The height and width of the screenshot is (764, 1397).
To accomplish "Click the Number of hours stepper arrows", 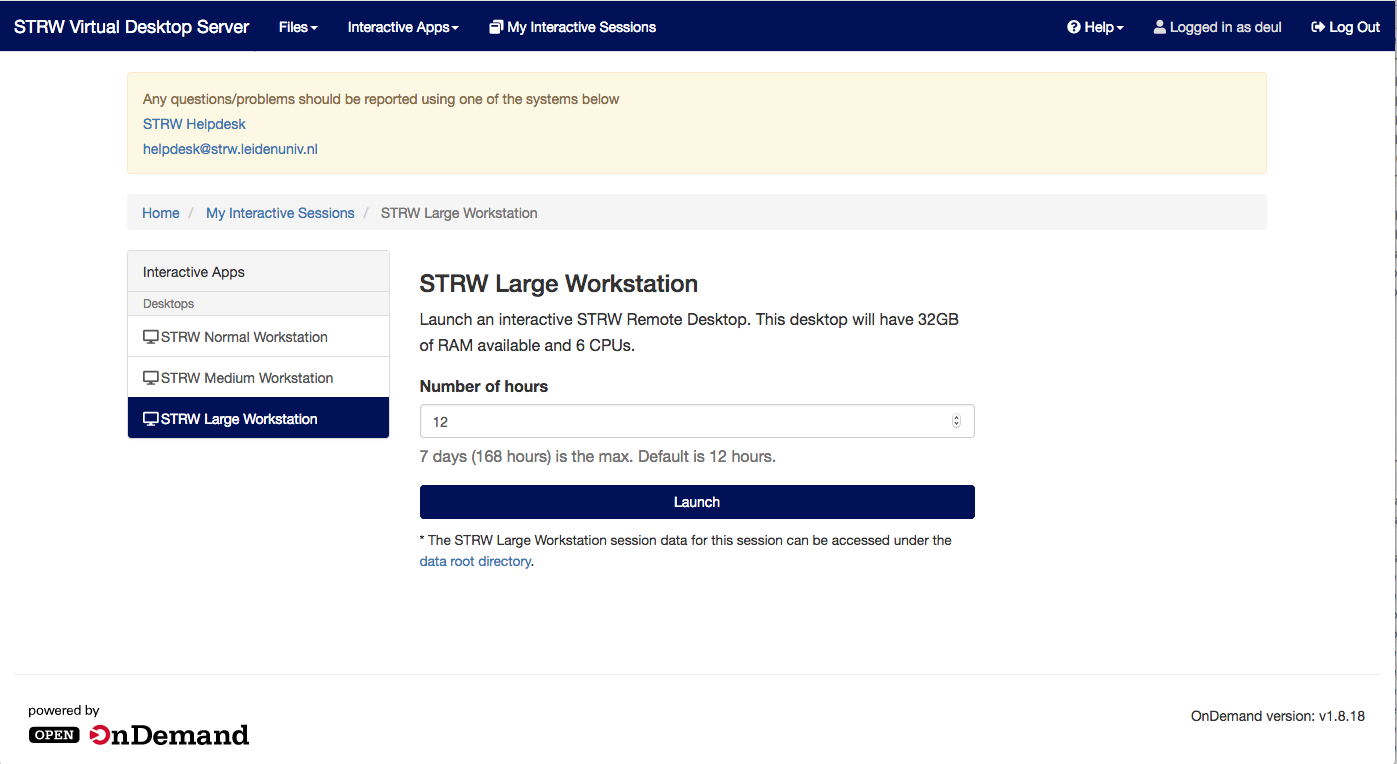I will click(x=956, y=422).
